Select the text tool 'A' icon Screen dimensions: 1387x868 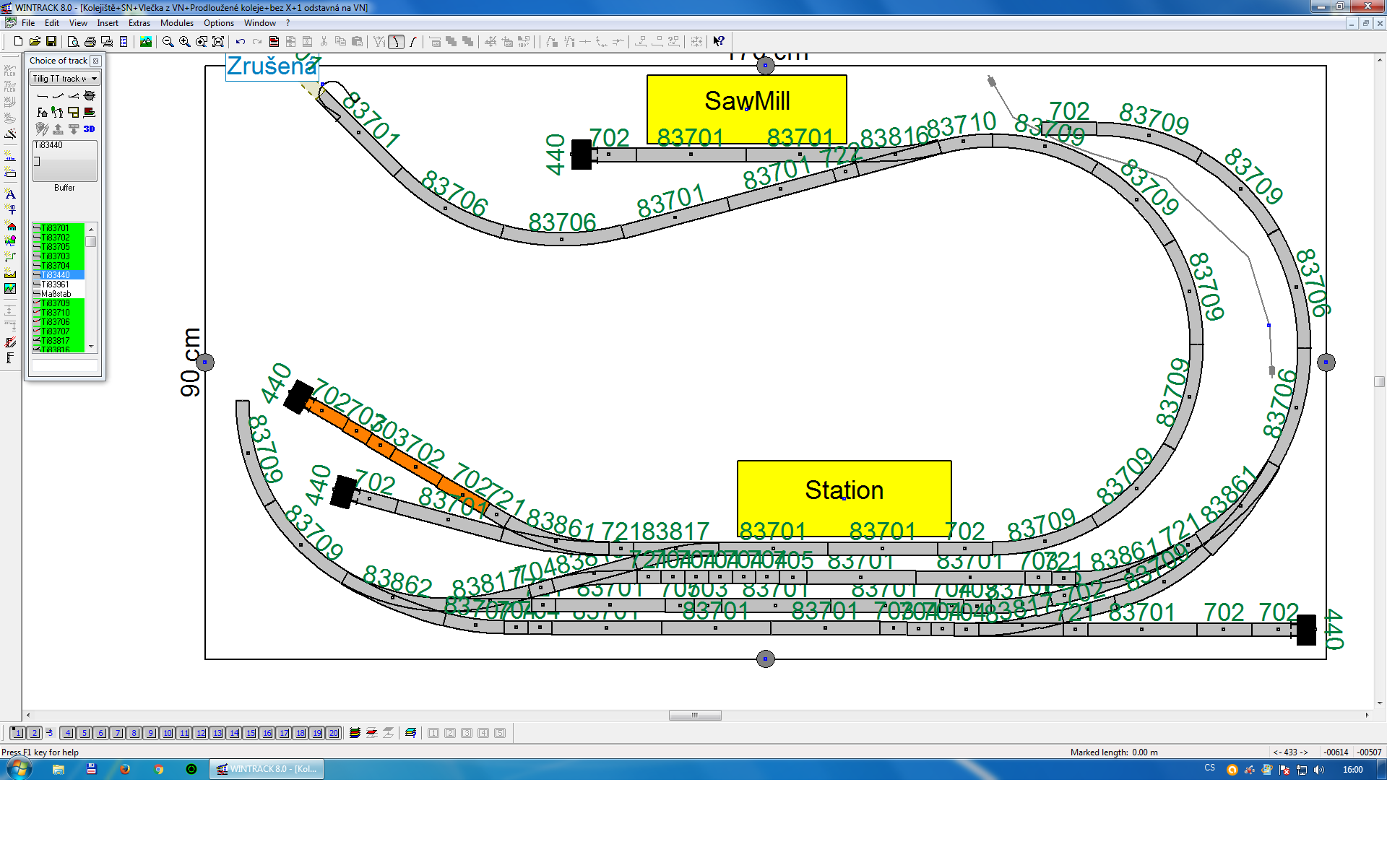tap(10, 194)
